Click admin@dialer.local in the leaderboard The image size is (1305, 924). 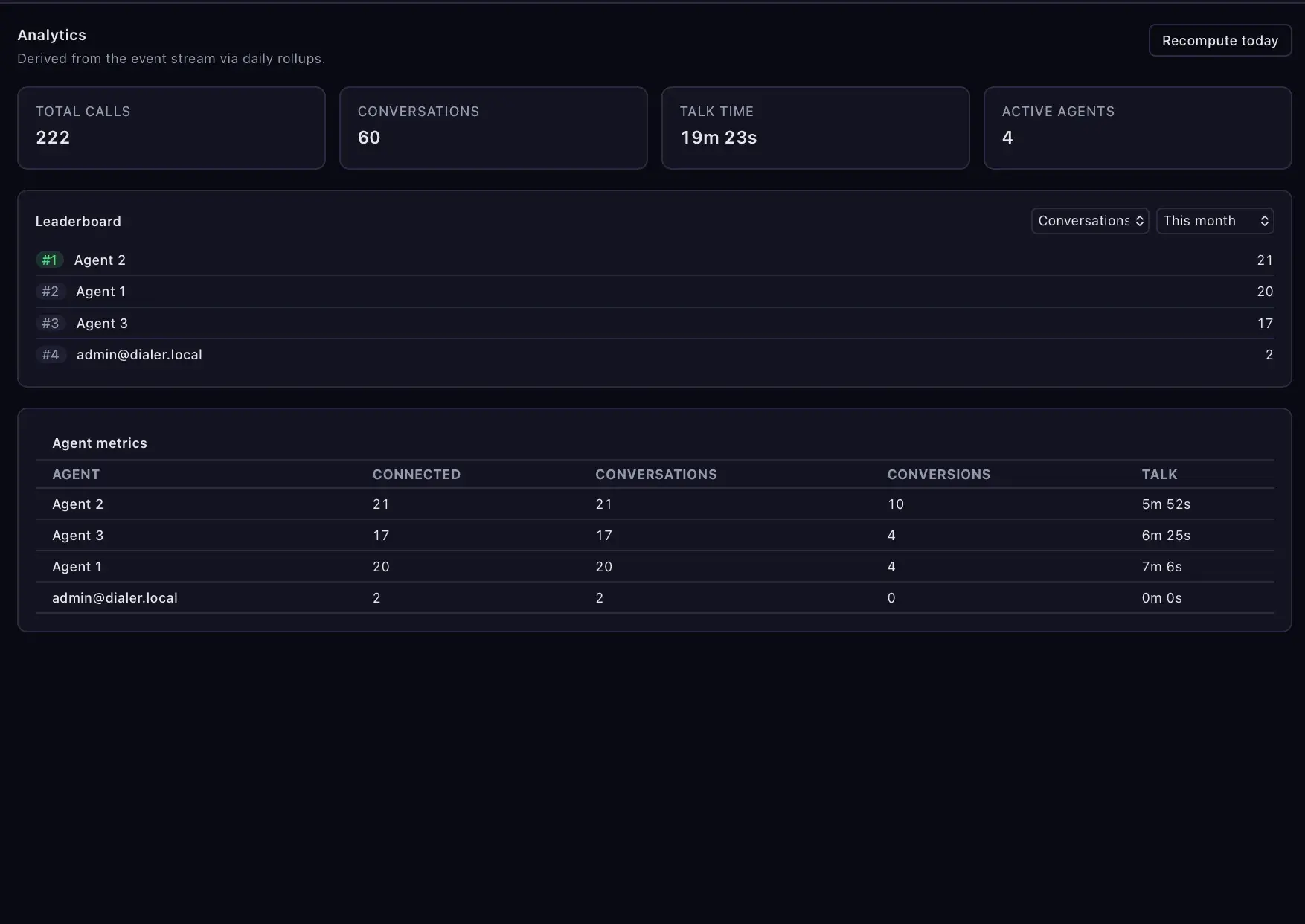point(139,355)
